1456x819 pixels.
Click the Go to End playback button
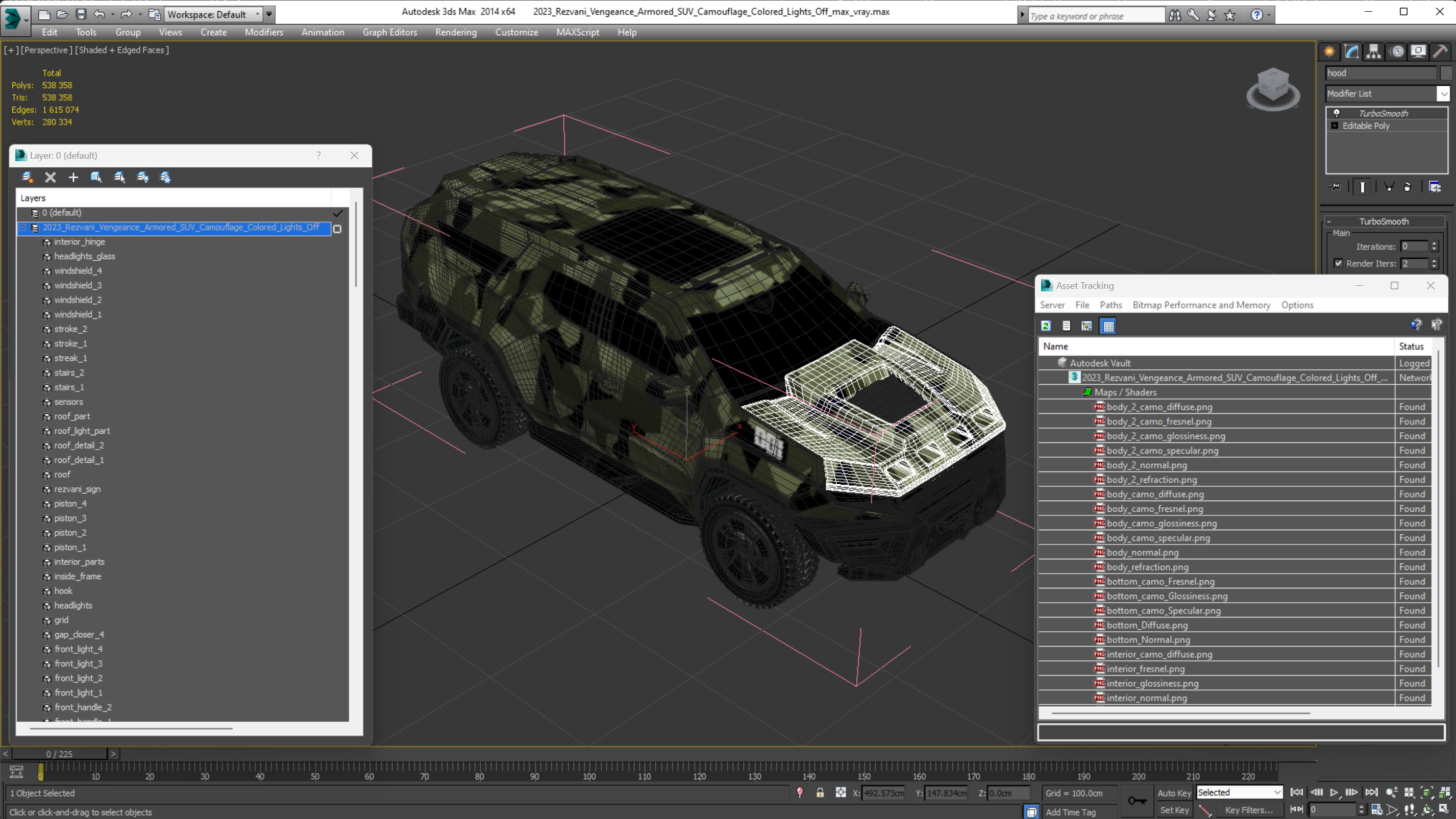(1371, 792)
